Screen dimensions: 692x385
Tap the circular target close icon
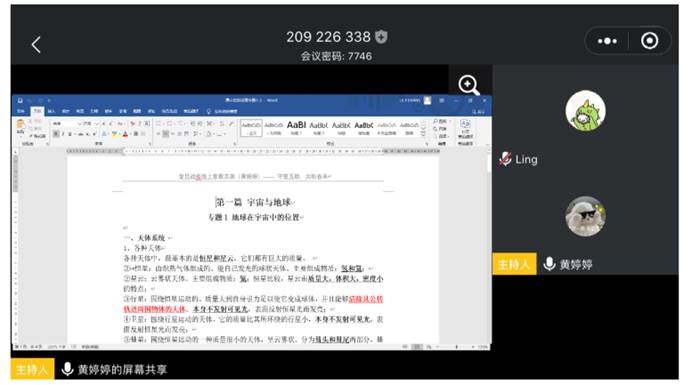pos(649,41)
